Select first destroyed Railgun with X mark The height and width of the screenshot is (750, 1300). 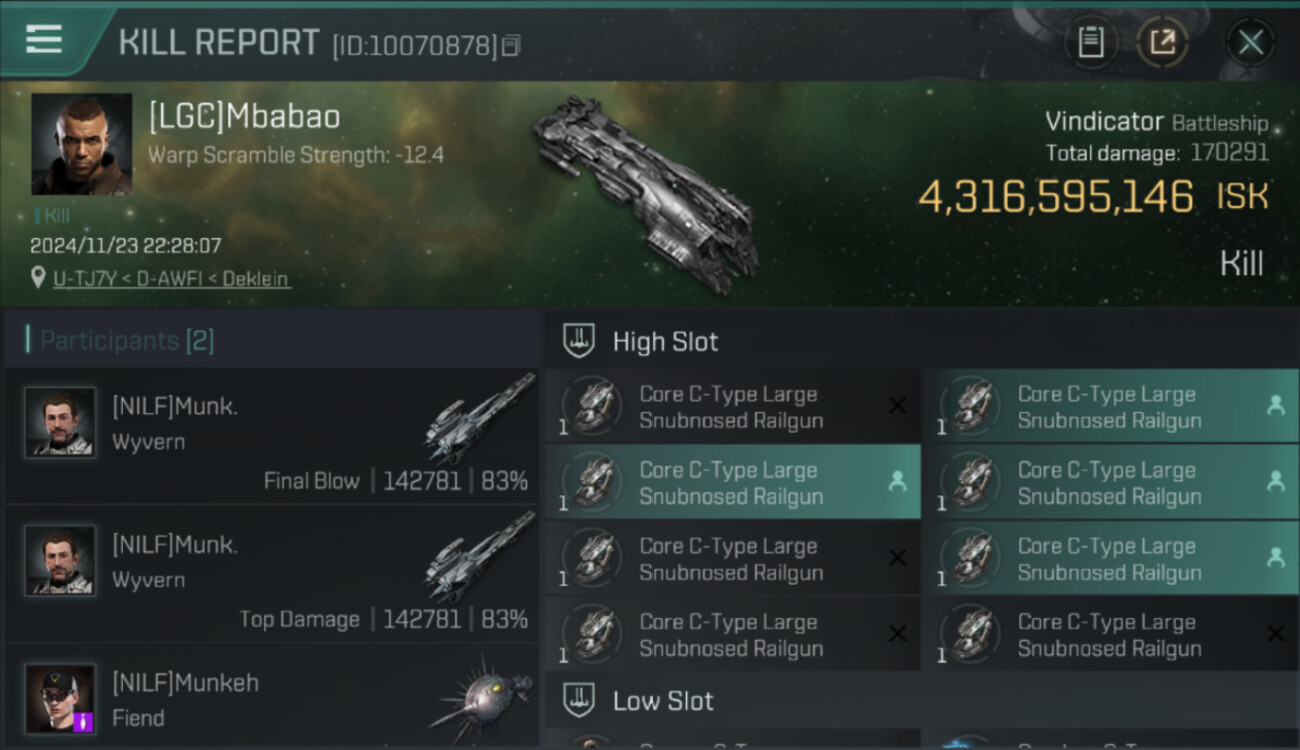click(x=733, y=407)
